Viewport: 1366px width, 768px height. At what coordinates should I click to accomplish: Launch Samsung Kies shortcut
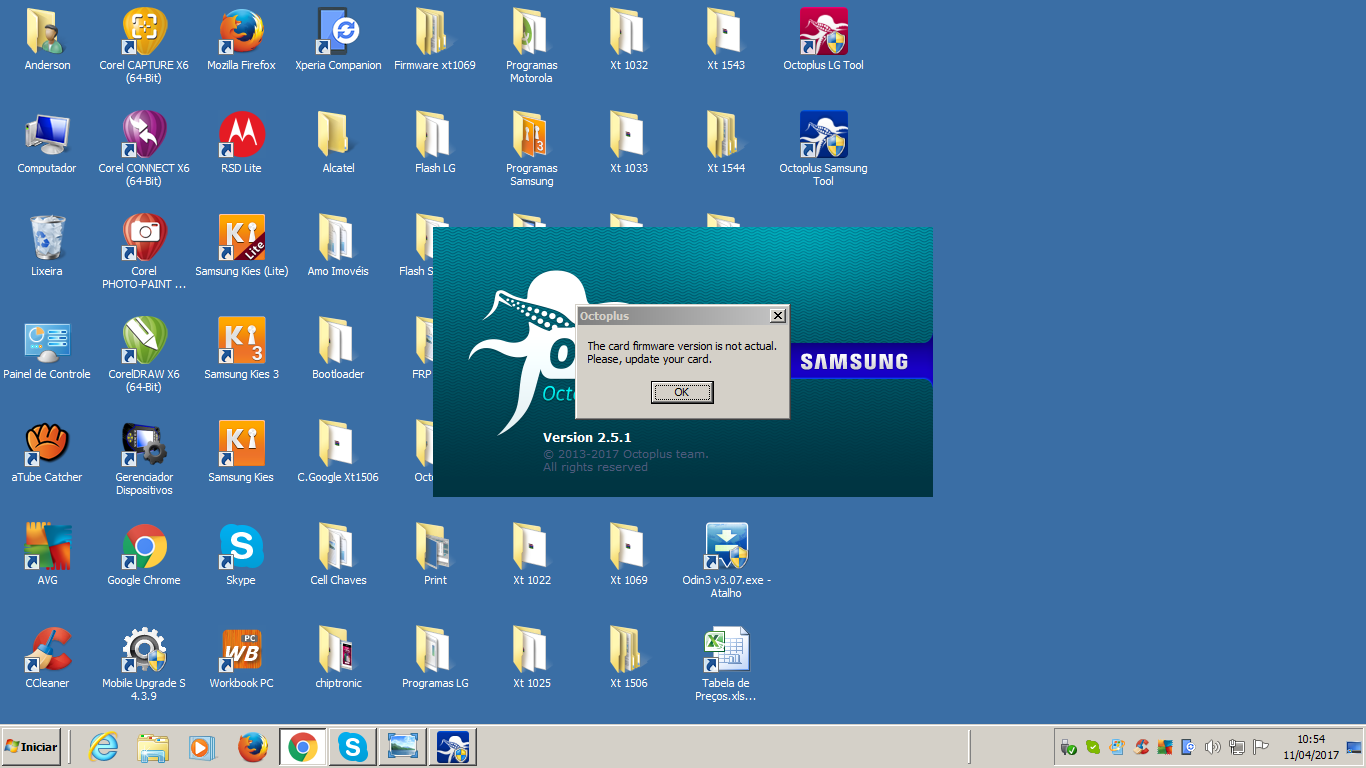pyautogui.click(x=241, y=452)
